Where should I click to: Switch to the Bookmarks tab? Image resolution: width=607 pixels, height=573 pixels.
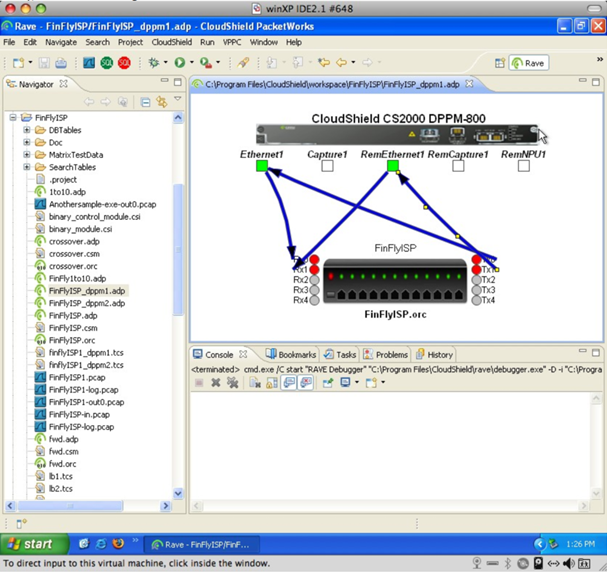point(291,354)
